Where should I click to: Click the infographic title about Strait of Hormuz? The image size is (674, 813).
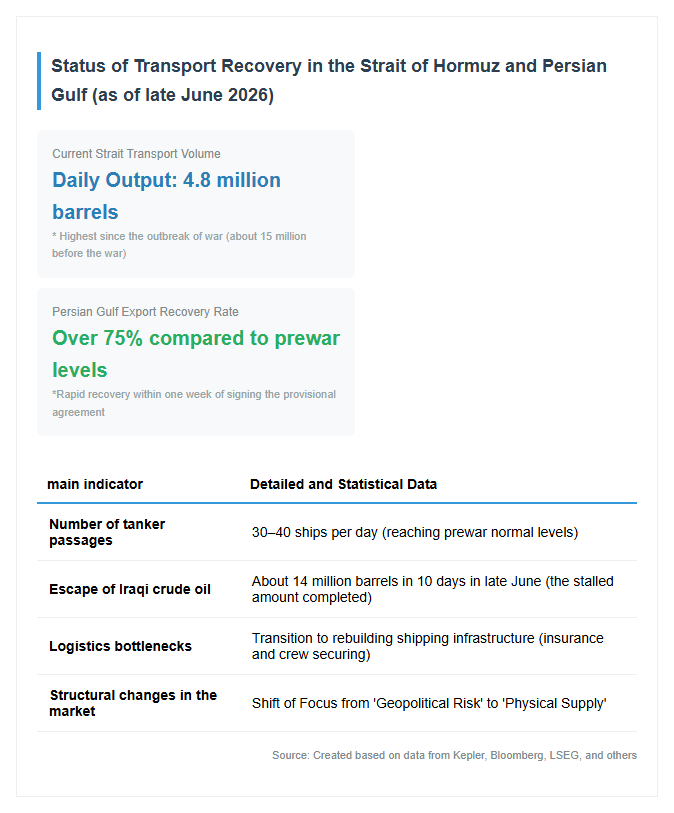point(329,80)
